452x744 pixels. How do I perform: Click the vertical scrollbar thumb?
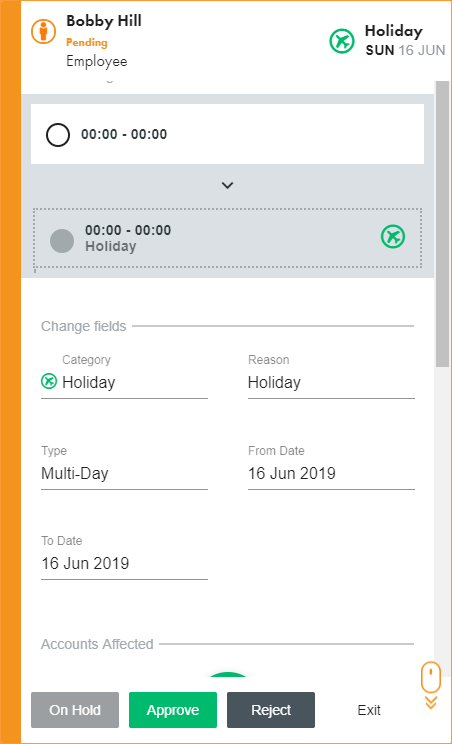[442, 223]
